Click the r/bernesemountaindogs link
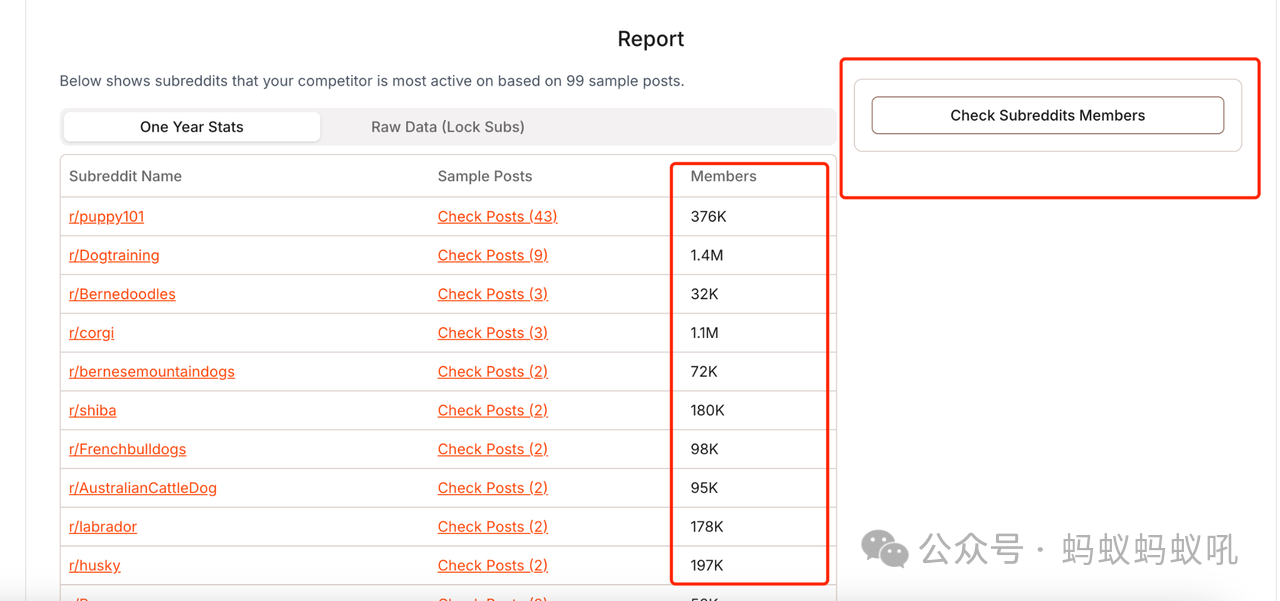 click(x=152, y=372)
